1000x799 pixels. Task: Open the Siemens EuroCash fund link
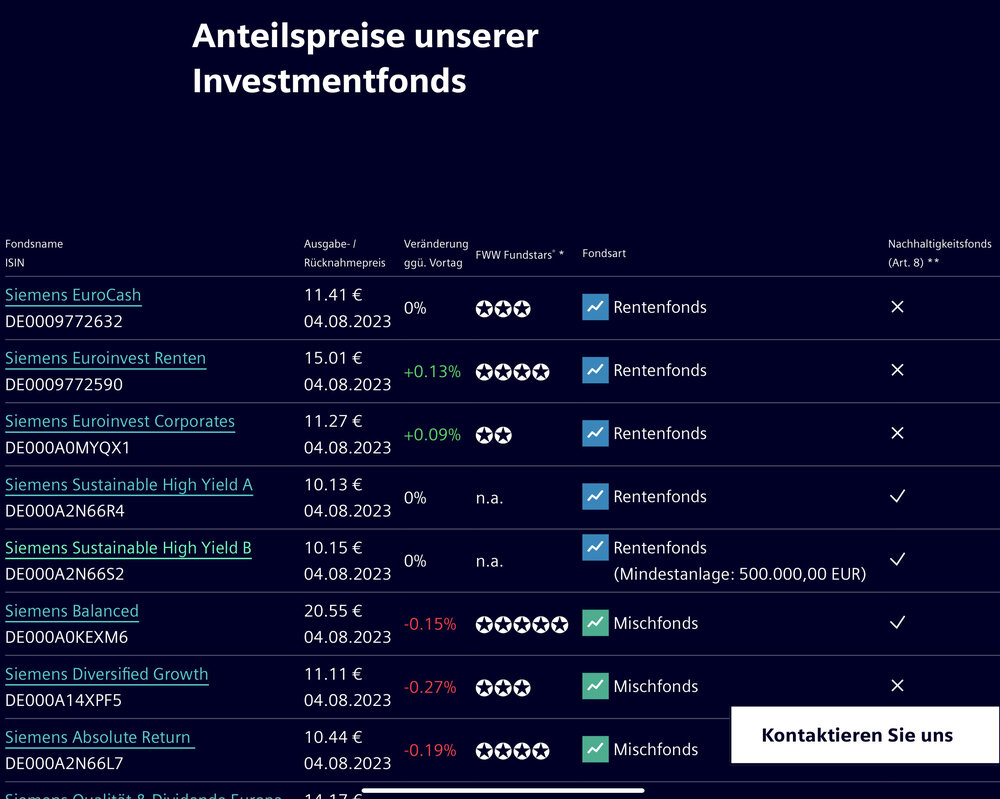73,295
